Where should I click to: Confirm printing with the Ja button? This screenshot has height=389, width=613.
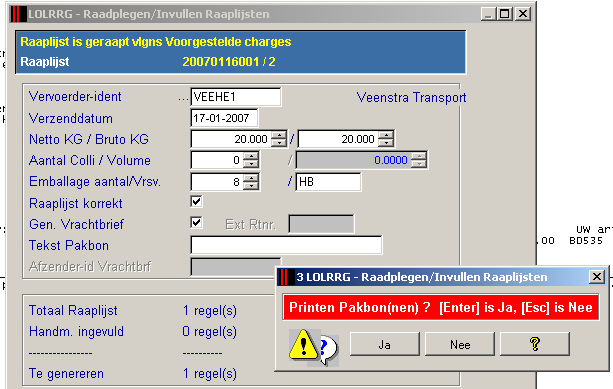pos(385,344)
